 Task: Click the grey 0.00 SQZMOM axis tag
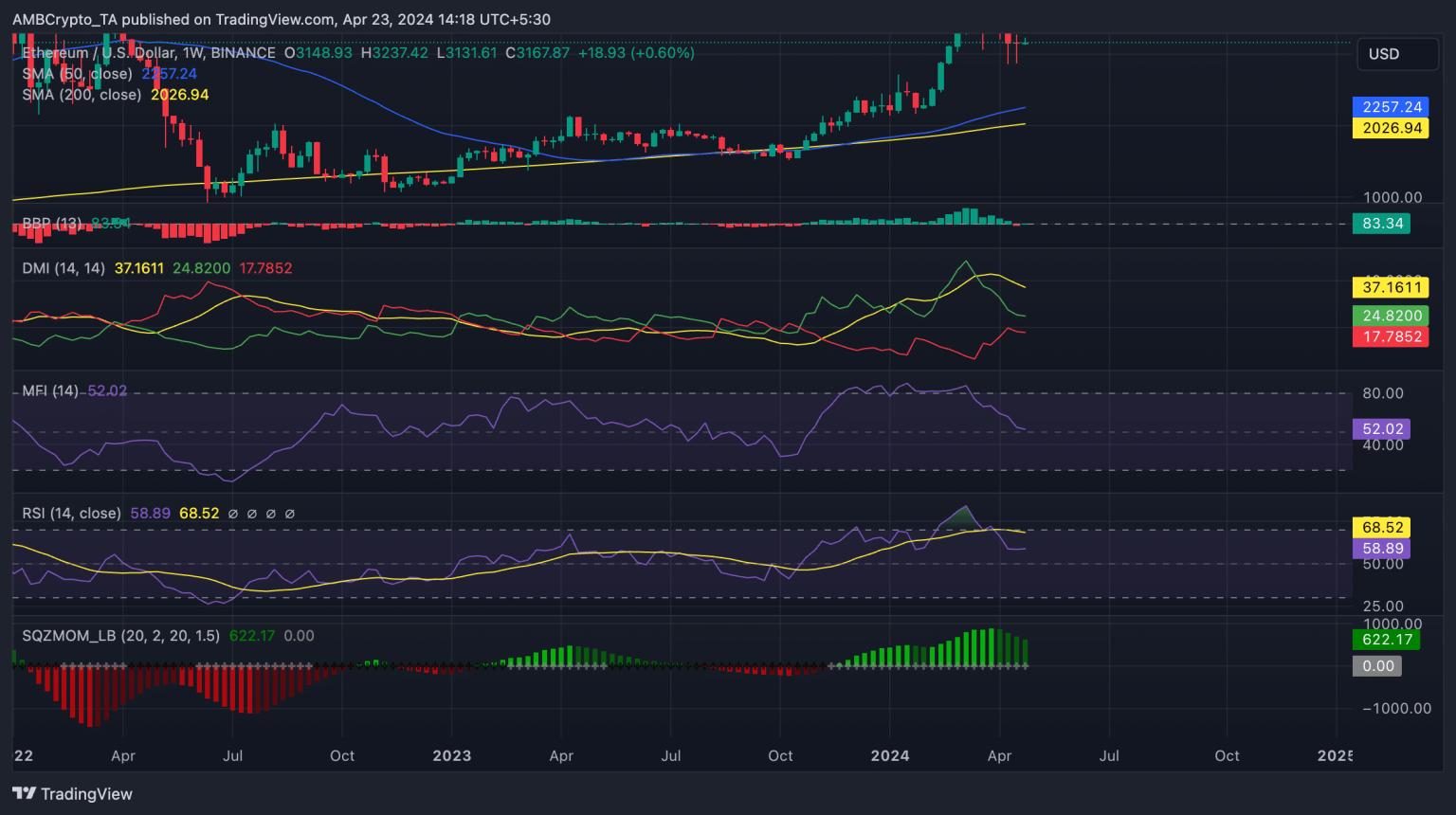coord(1377,666)
